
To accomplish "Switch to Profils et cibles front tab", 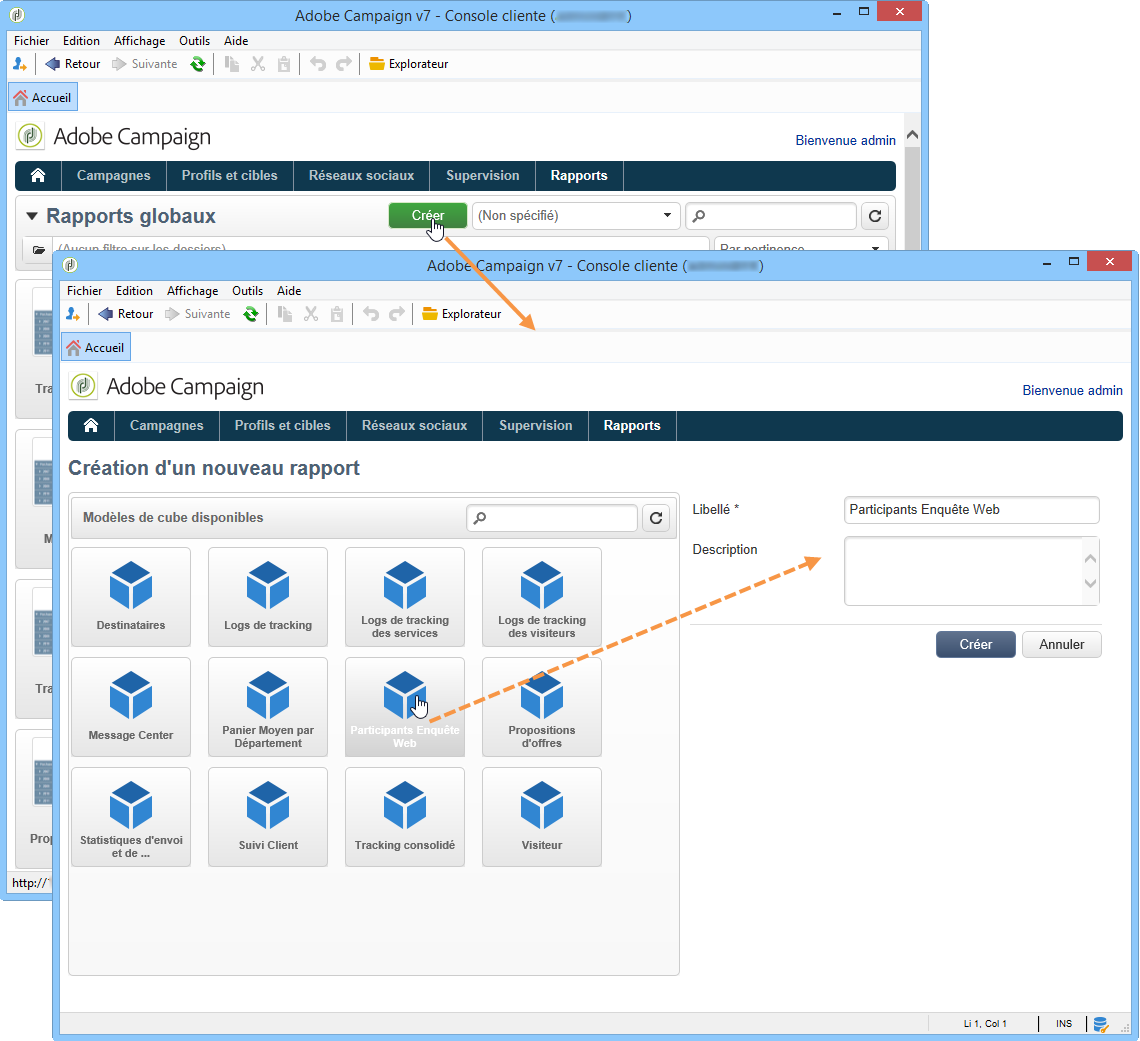I will 282,425.
